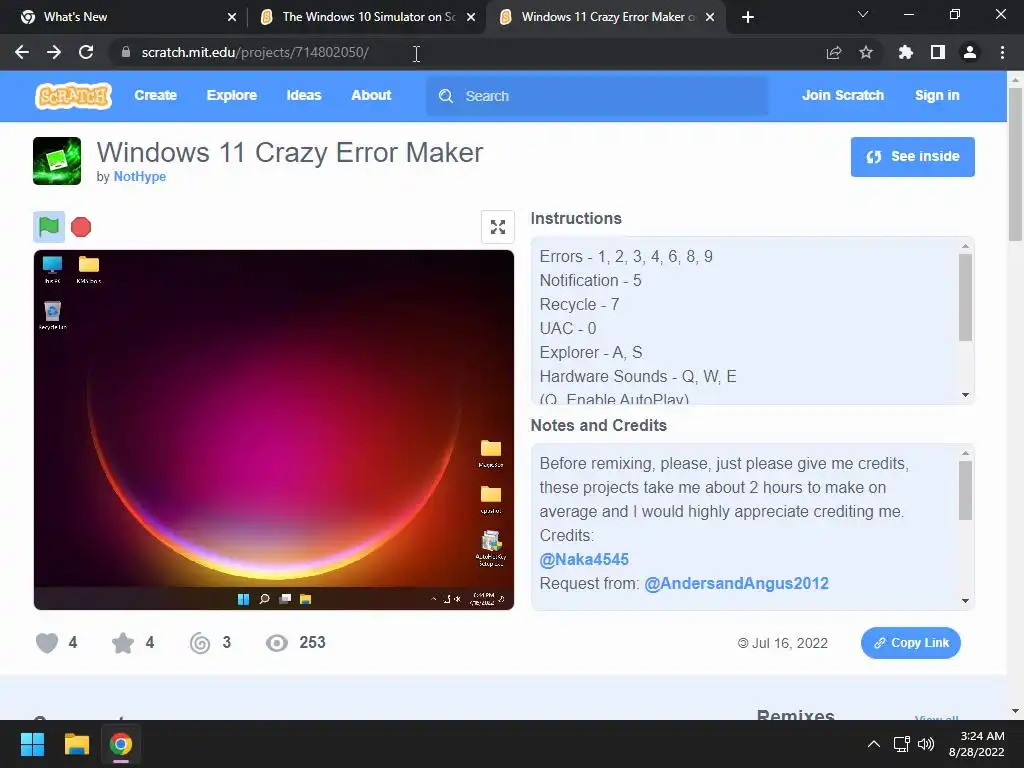The image size is (1024, 768).
Task: Open clock showing 3:24 AM
Action: pos(976,744)
